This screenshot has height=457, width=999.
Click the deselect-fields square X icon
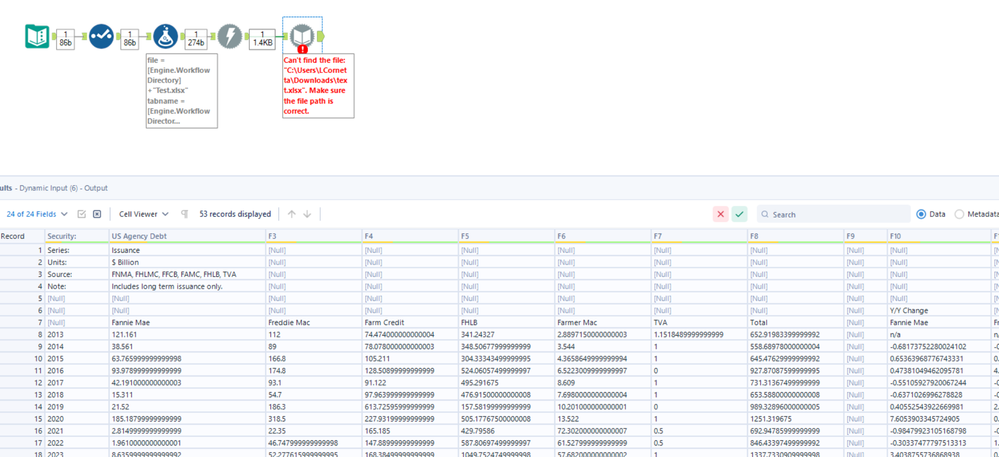coord(97,214)
